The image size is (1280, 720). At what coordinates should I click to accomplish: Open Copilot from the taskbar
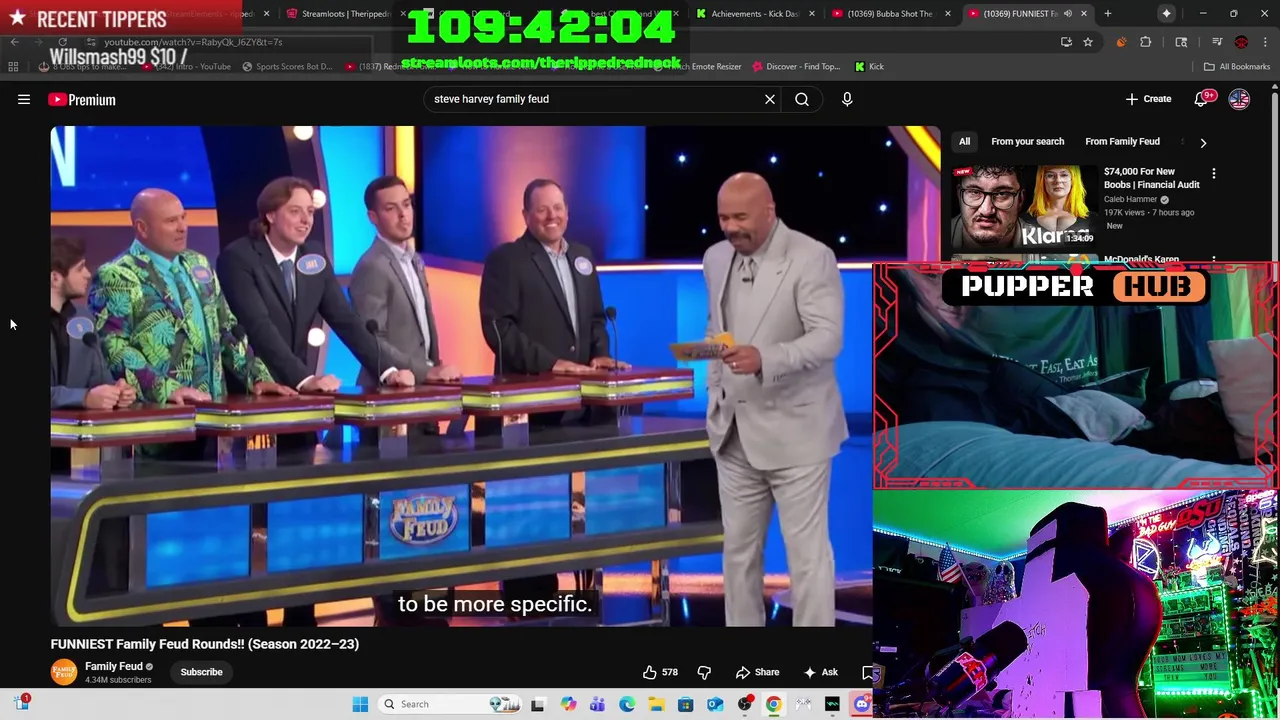(x=568, y=704)
